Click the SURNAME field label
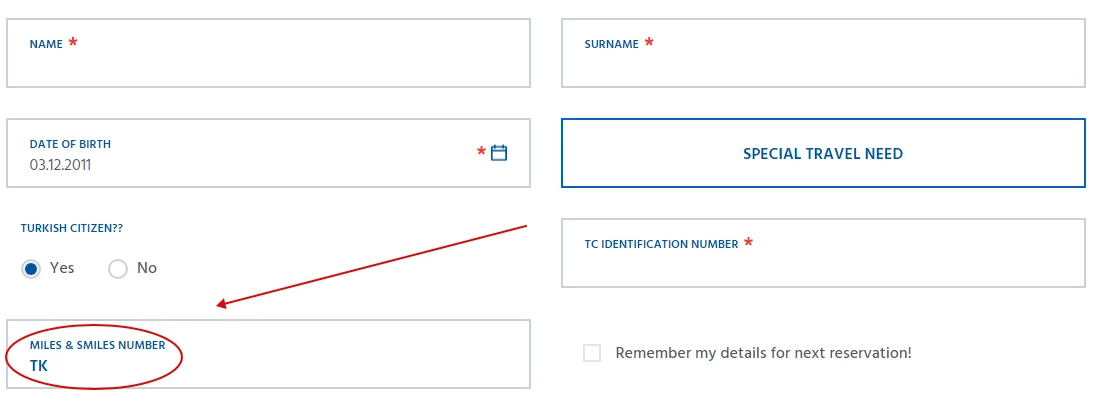Viewport: 1097px width, 417px height. pyautogui.click(x=611, y=44)
